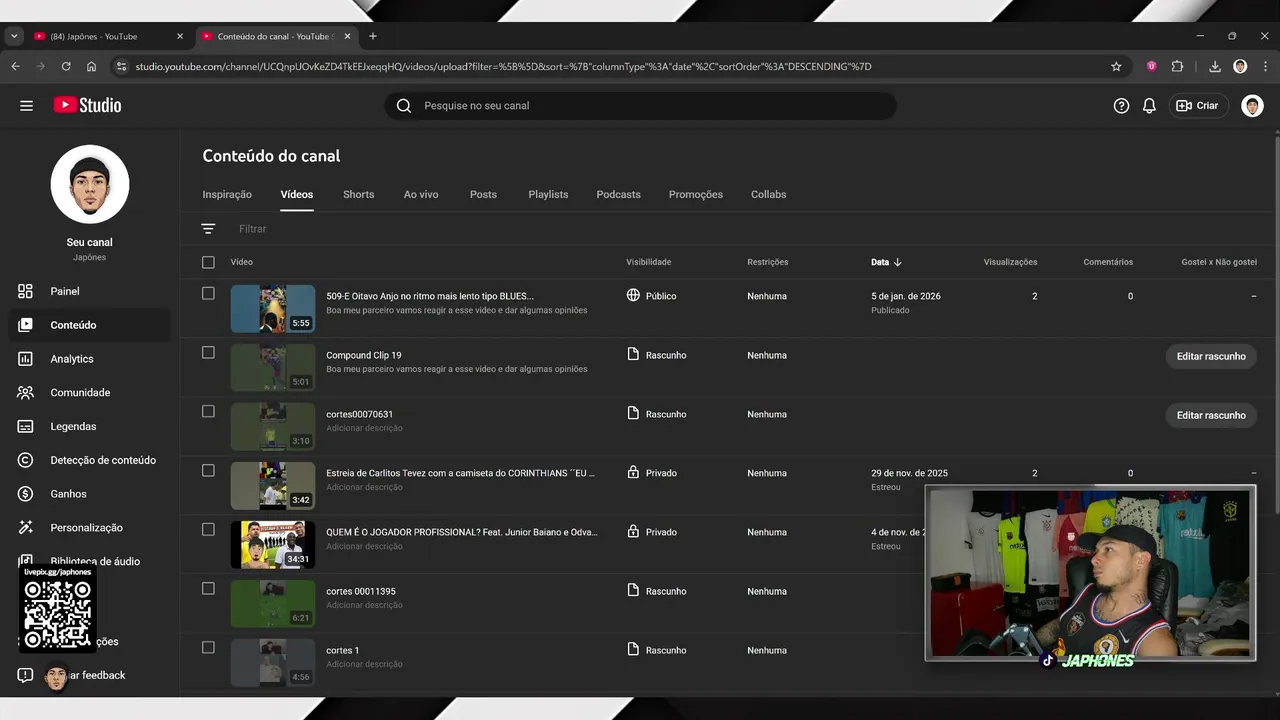Open the Help question mark icon
The height and width of the screenshot is (720, 1280).
pyautogui.click(x=1121, y=106)
